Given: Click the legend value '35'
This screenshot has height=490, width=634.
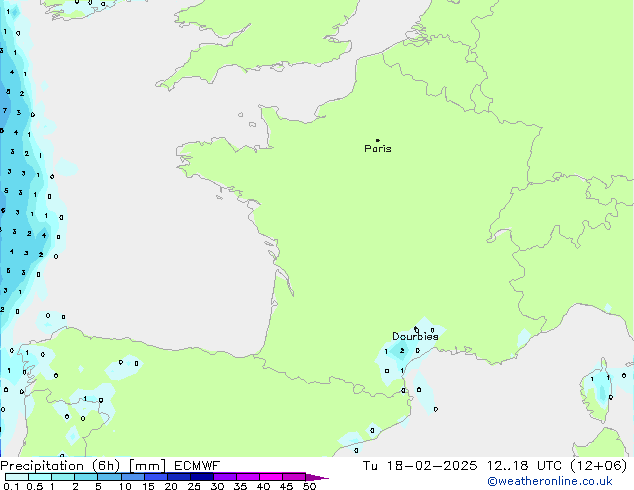Looking at the screenshot, I should [240, 486].
